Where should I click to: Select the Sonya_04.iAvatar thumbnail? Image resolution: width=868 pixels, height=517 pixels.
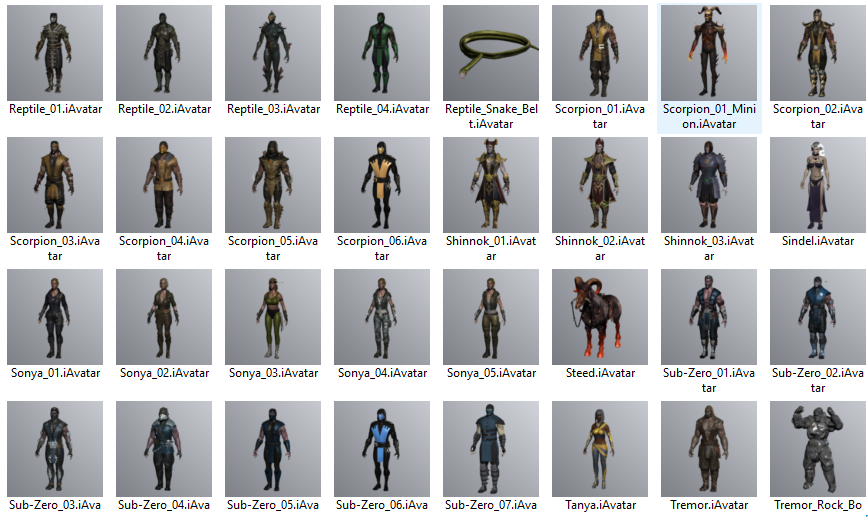(x=382, y=317)
